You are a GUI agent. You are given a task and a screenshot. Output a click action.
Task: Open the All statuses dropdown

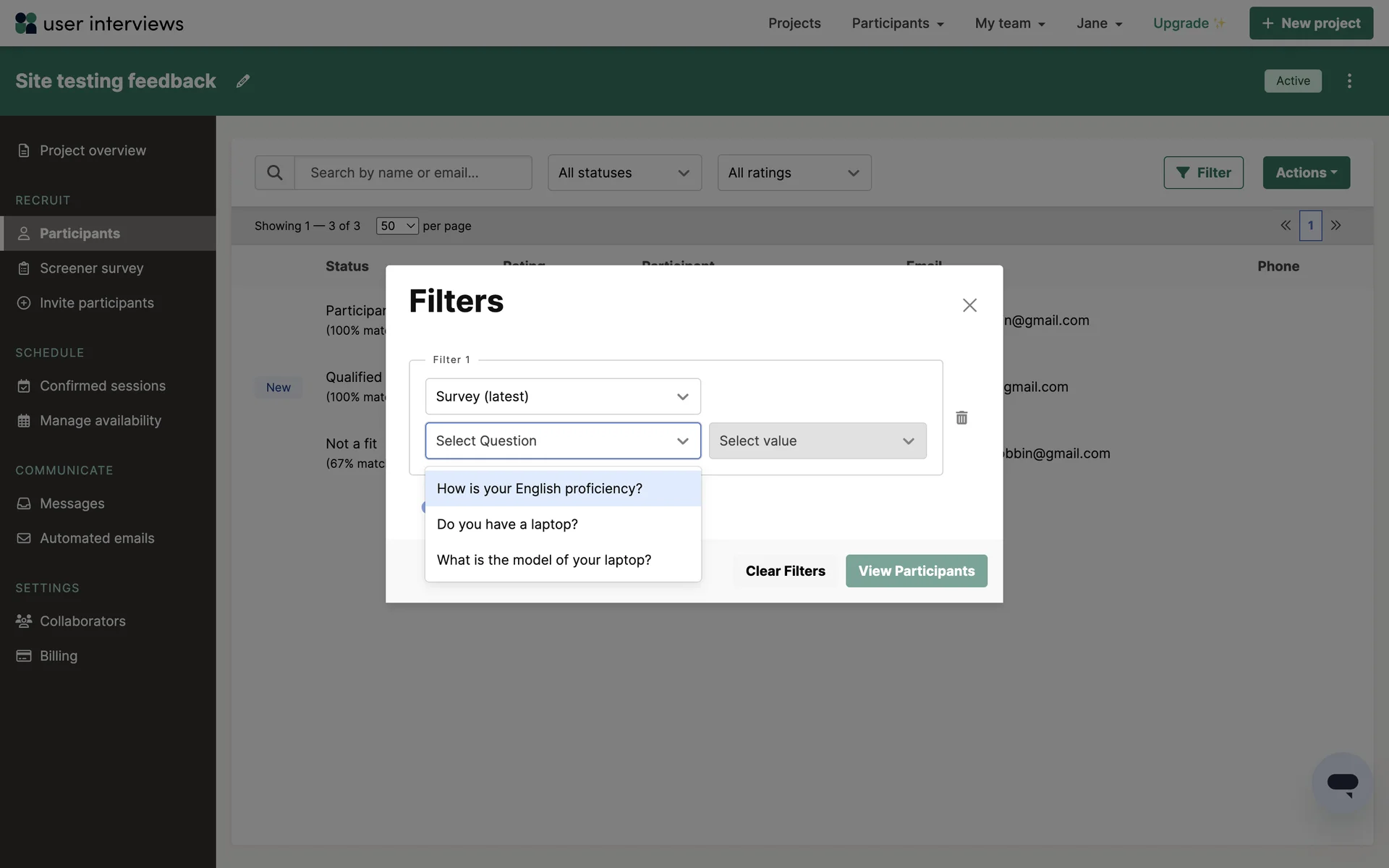pyautogui.click(x=624, y=173)
